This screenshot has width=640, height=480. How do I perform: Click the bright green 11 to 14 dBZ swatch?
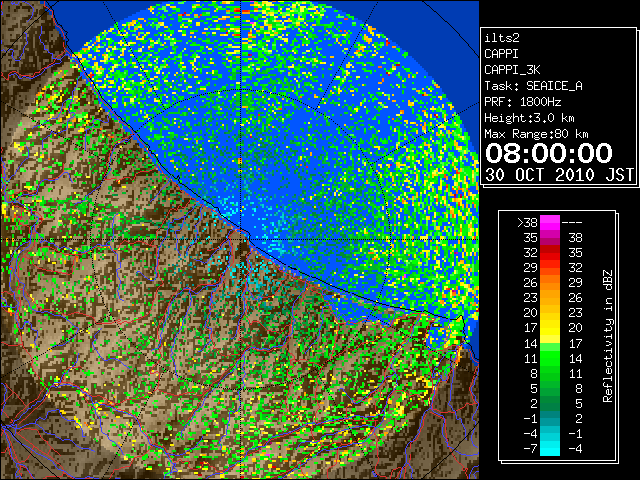[550, 358]
